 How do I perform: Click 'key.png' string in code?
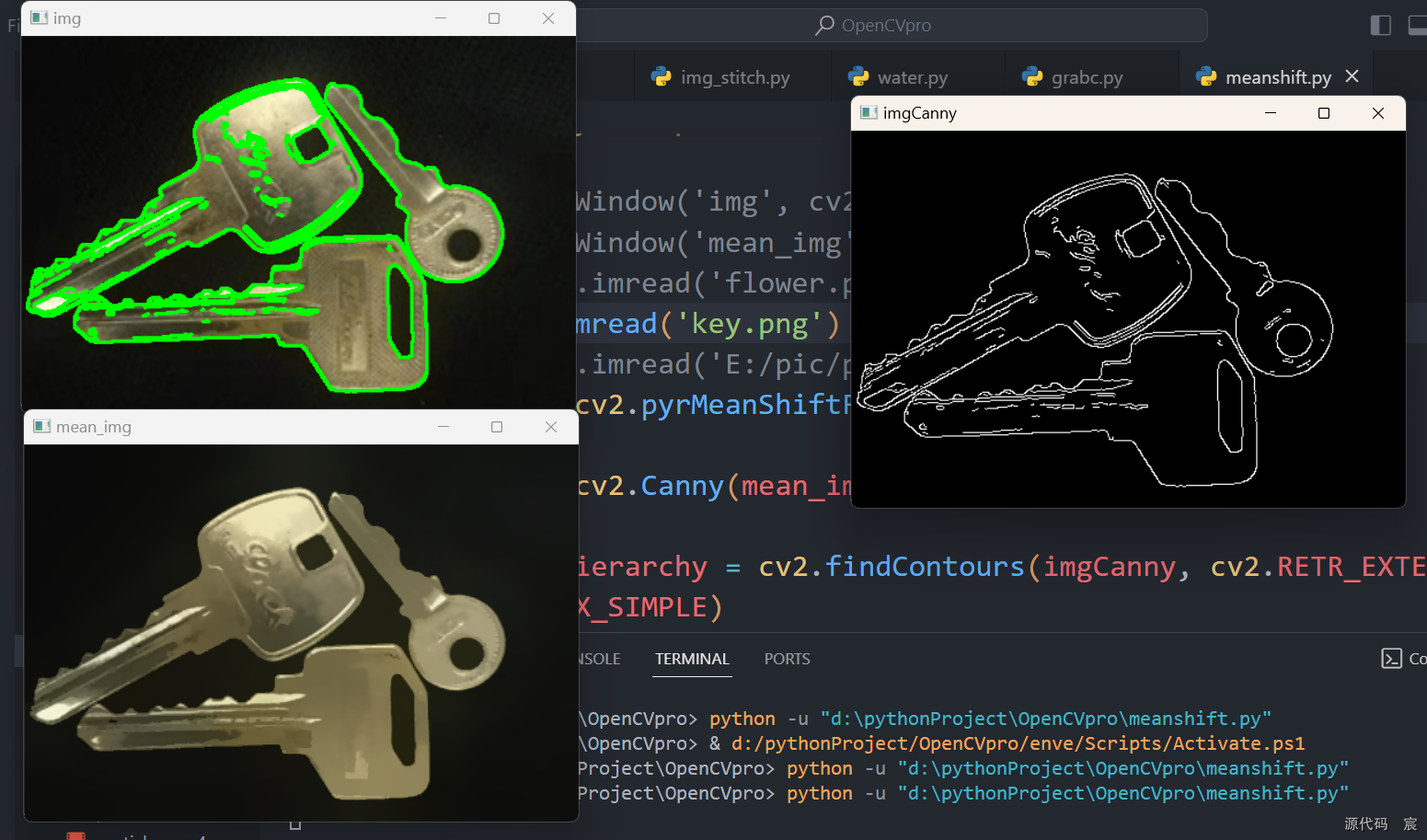pos(750,324)
